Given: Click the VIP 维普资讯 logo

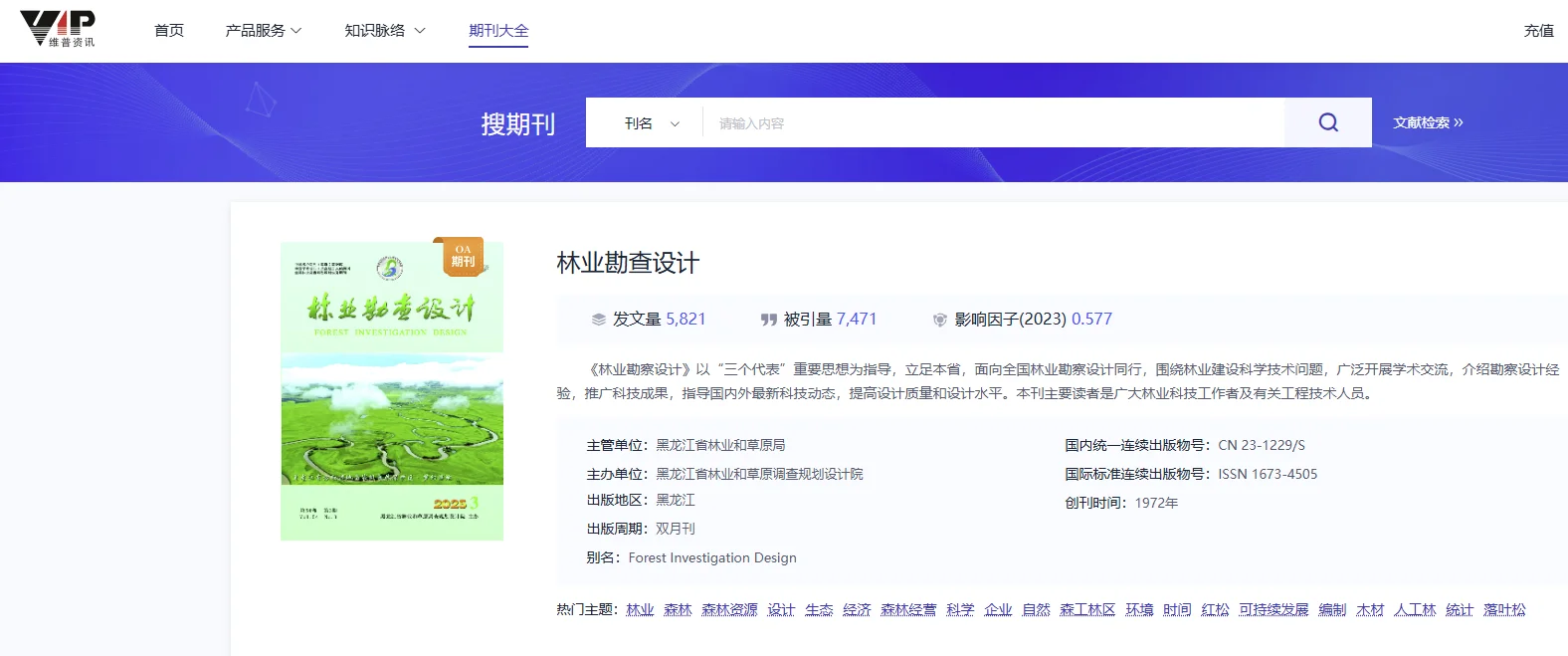Looking at the screenshot, I should click(x=58, y=29).
